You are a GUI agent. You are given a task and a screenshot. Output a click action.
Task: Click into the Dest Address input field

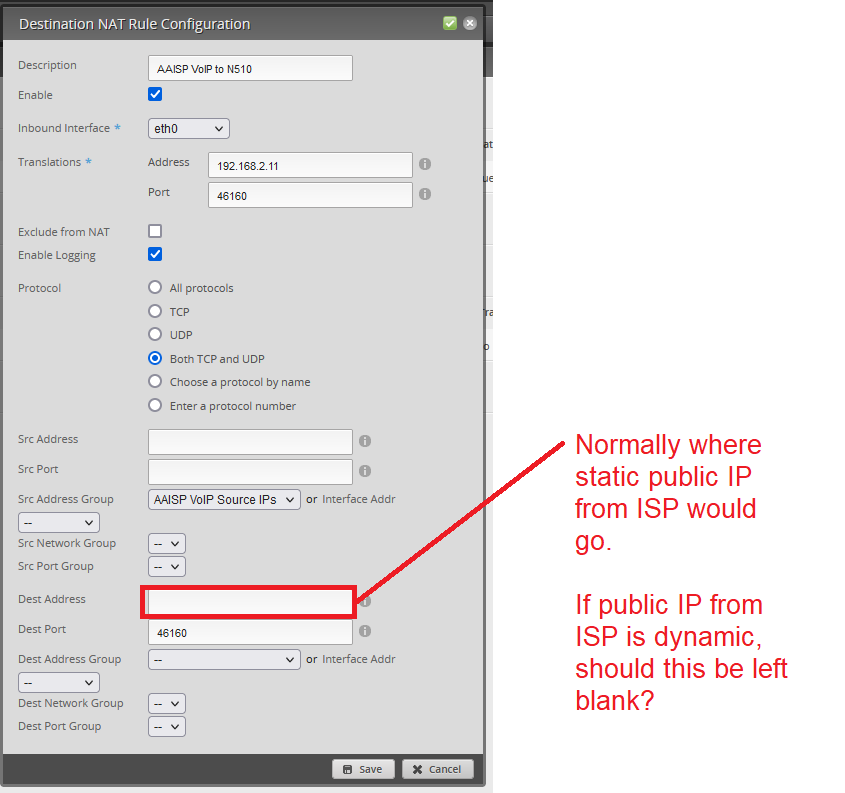click(x=250, y=602)
